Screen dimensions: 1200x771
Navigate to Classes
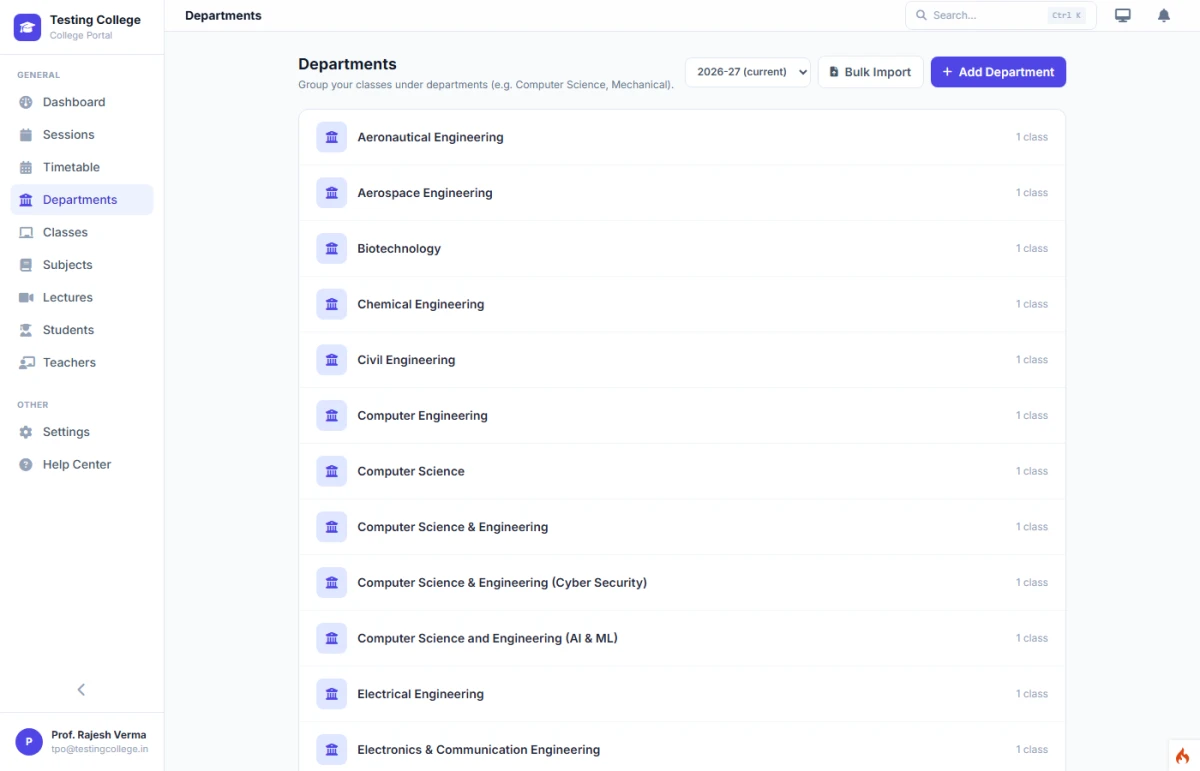pyautogui.click(x=82, y=232)
